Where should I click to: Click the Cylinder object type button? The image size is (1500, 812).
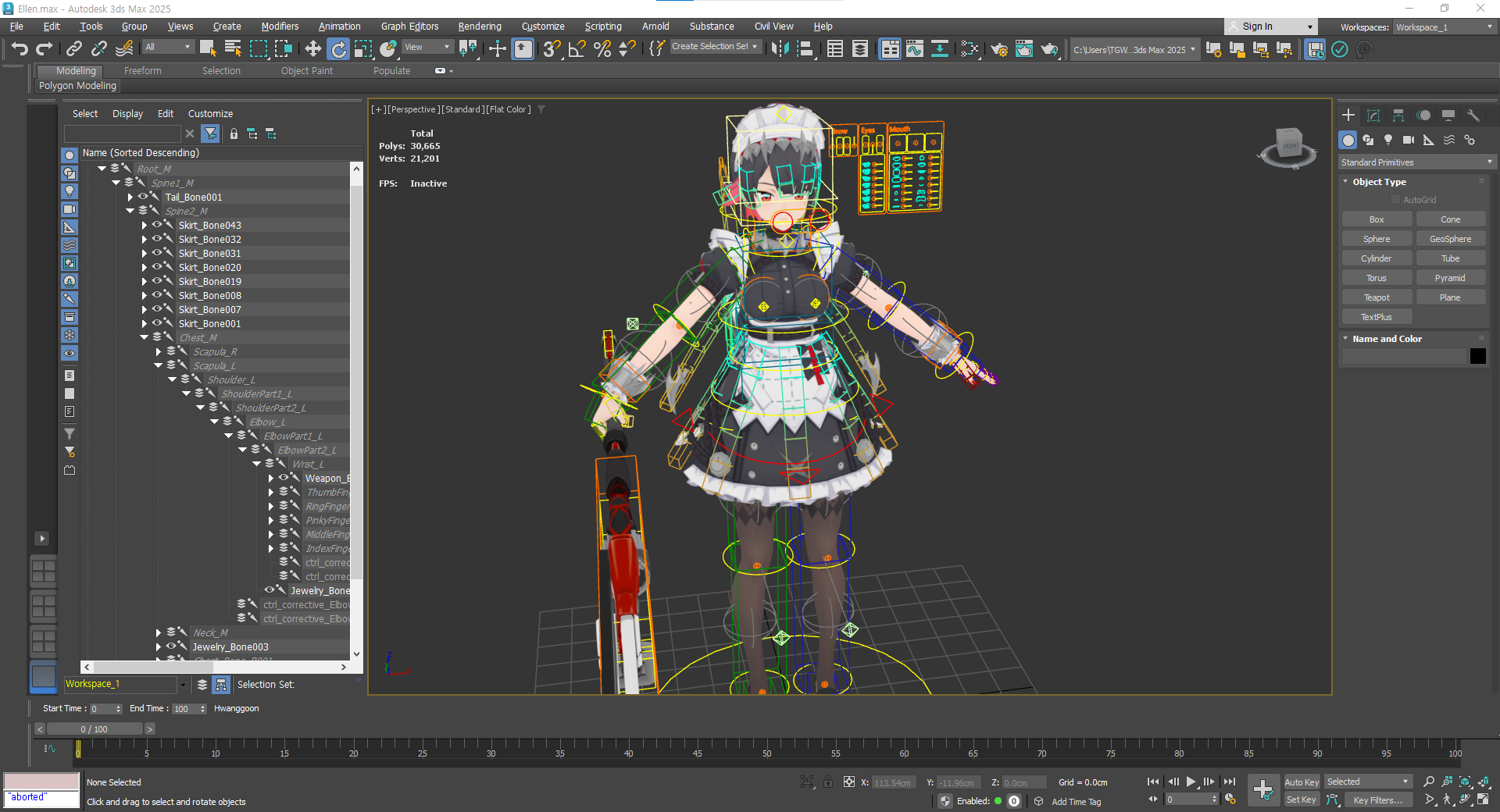(1377, 258)
